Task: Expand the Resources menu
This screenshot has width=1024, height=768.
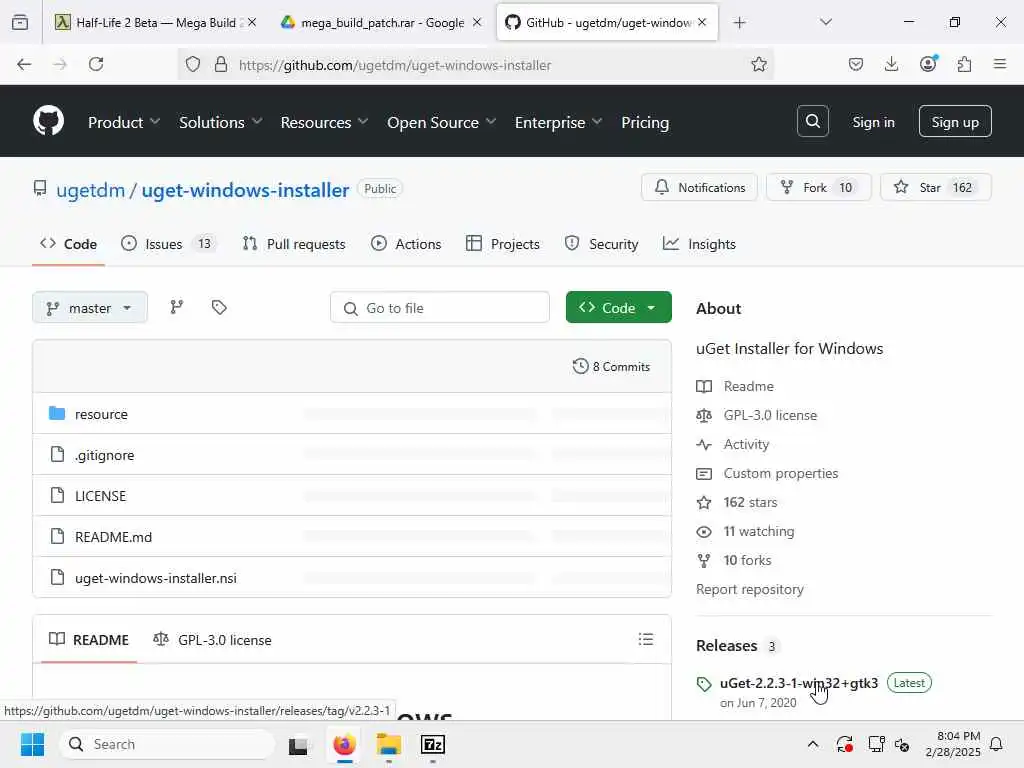Action: click(x=325, y=122)
